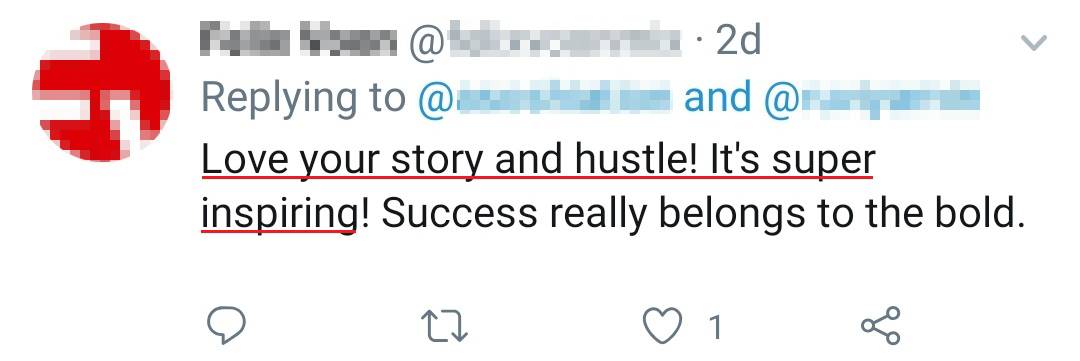View the like count showing 1
Viewport: 1080px width, 361px height.
point(716,327)
